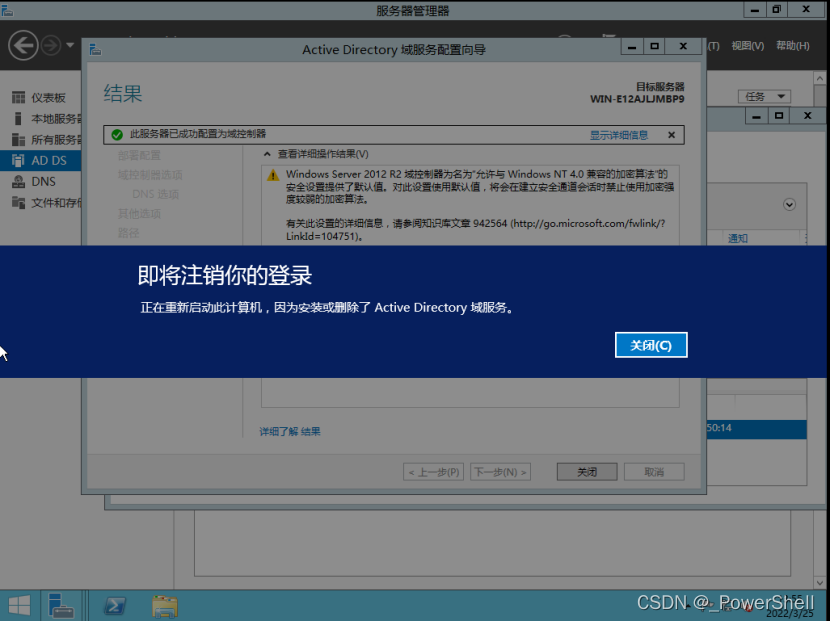Image resolution: width=830 pixels, height=622 pixels.
Task: Expand the circled chevron in the background panel
Action: click(x=789, y=204)
